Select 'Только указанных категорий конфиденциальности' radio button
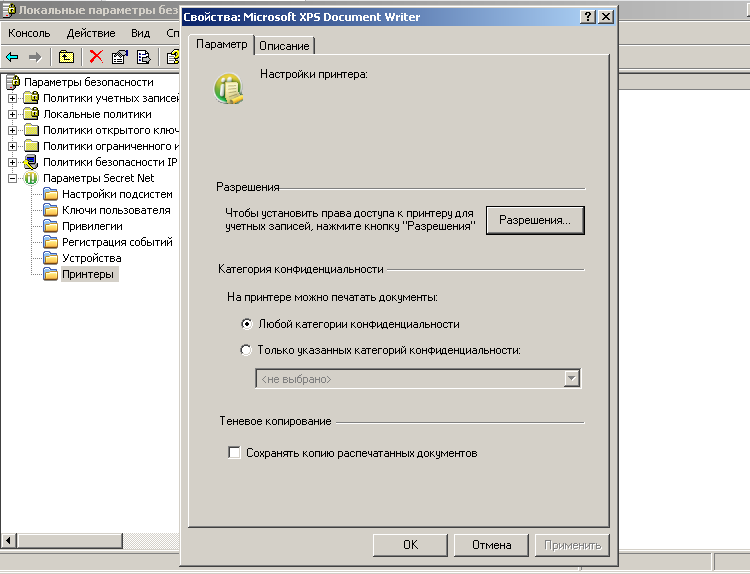Viewport: 750px width, 574px height. point(246,350)
